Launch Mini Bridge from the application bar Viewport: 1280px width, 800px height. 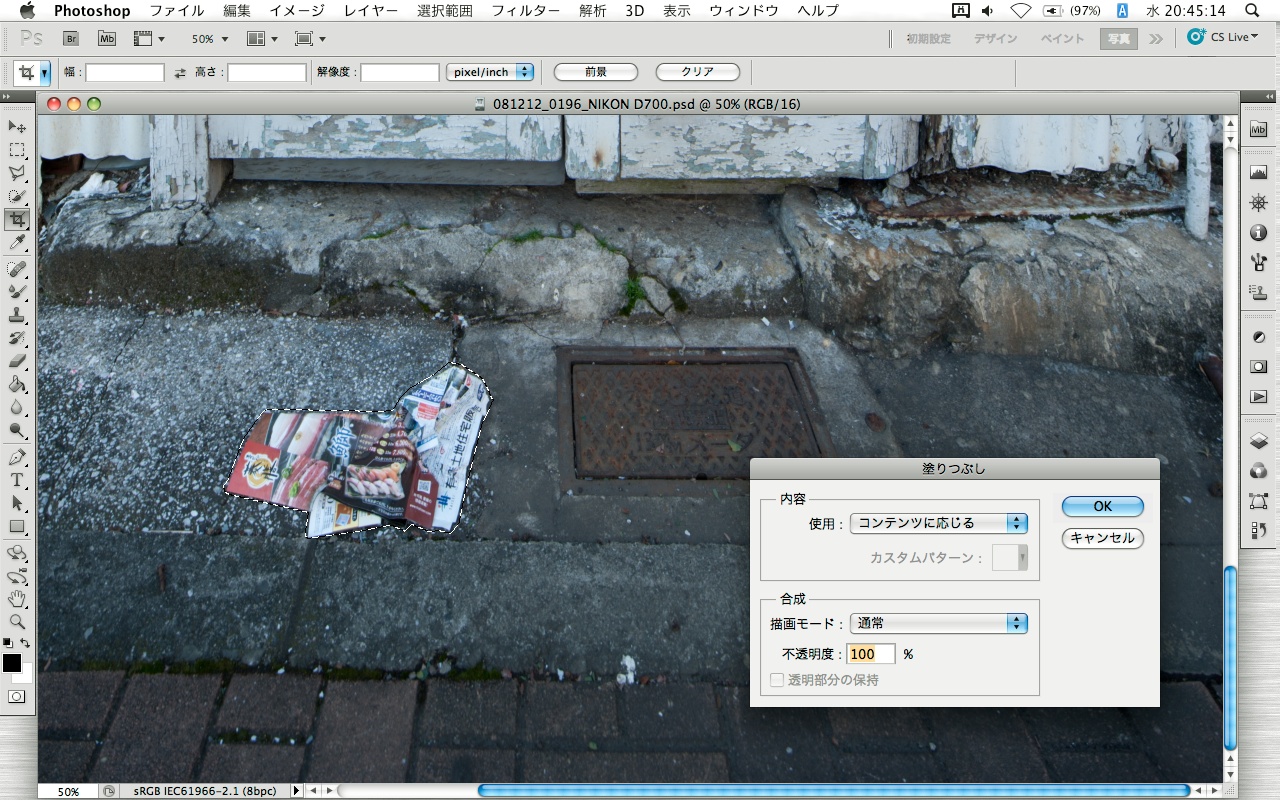107,39
